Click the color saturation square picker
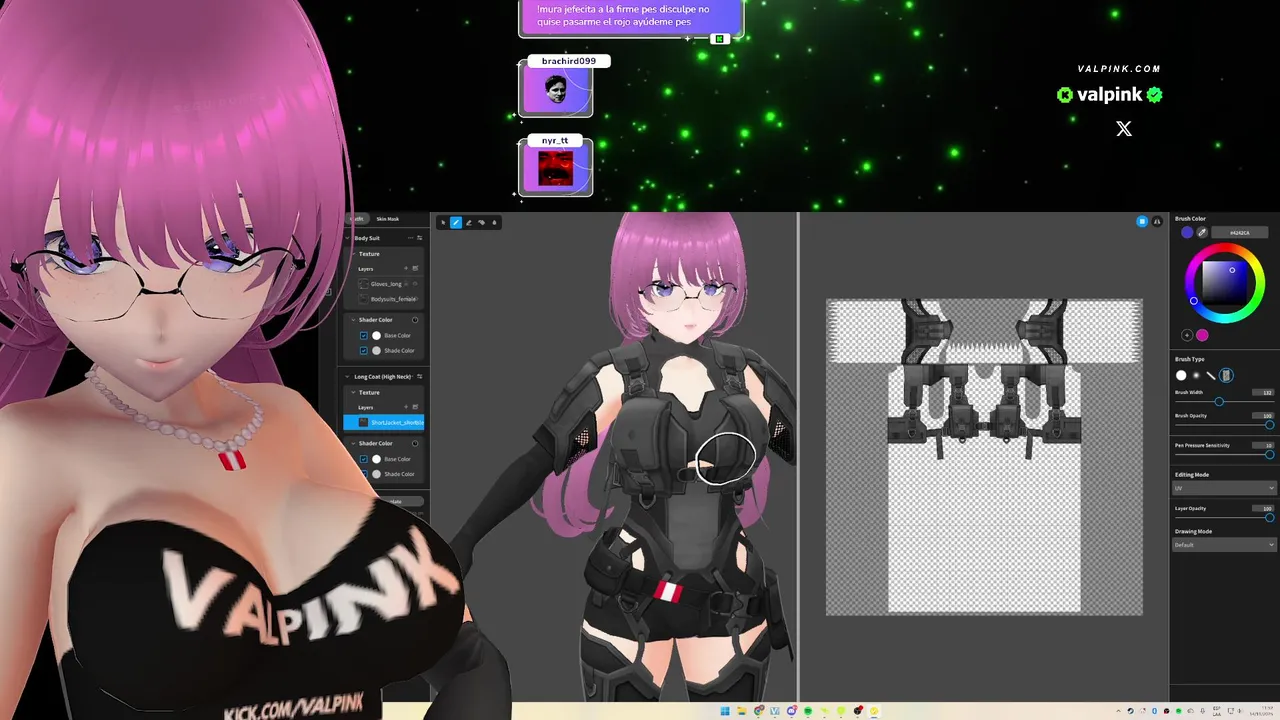Viewport: 1280px width, 720px height. [x=1225, y=282]
